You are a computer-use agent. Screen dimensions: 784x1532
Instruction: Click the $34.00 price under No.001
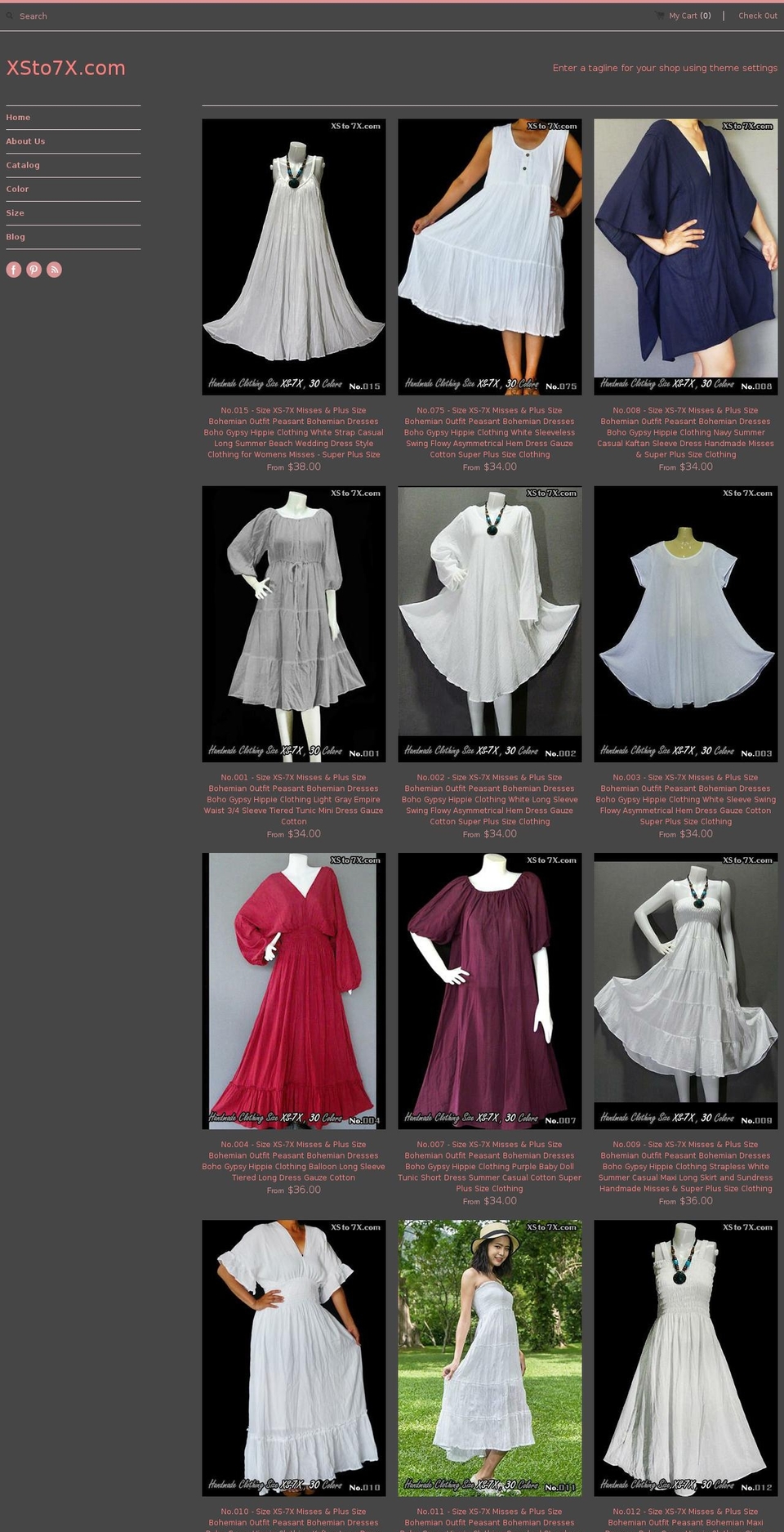(304, 833)
